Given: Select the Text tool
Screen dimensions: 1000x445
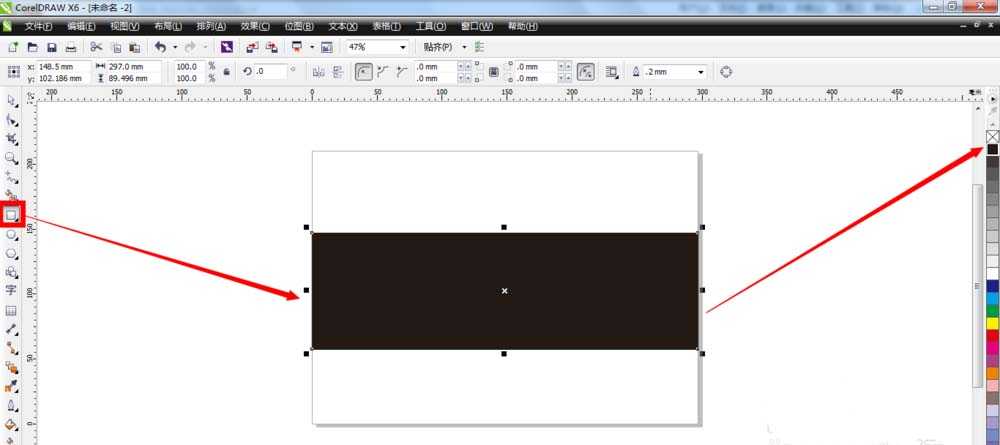Looking at the screenshot, I should point(12,290).
